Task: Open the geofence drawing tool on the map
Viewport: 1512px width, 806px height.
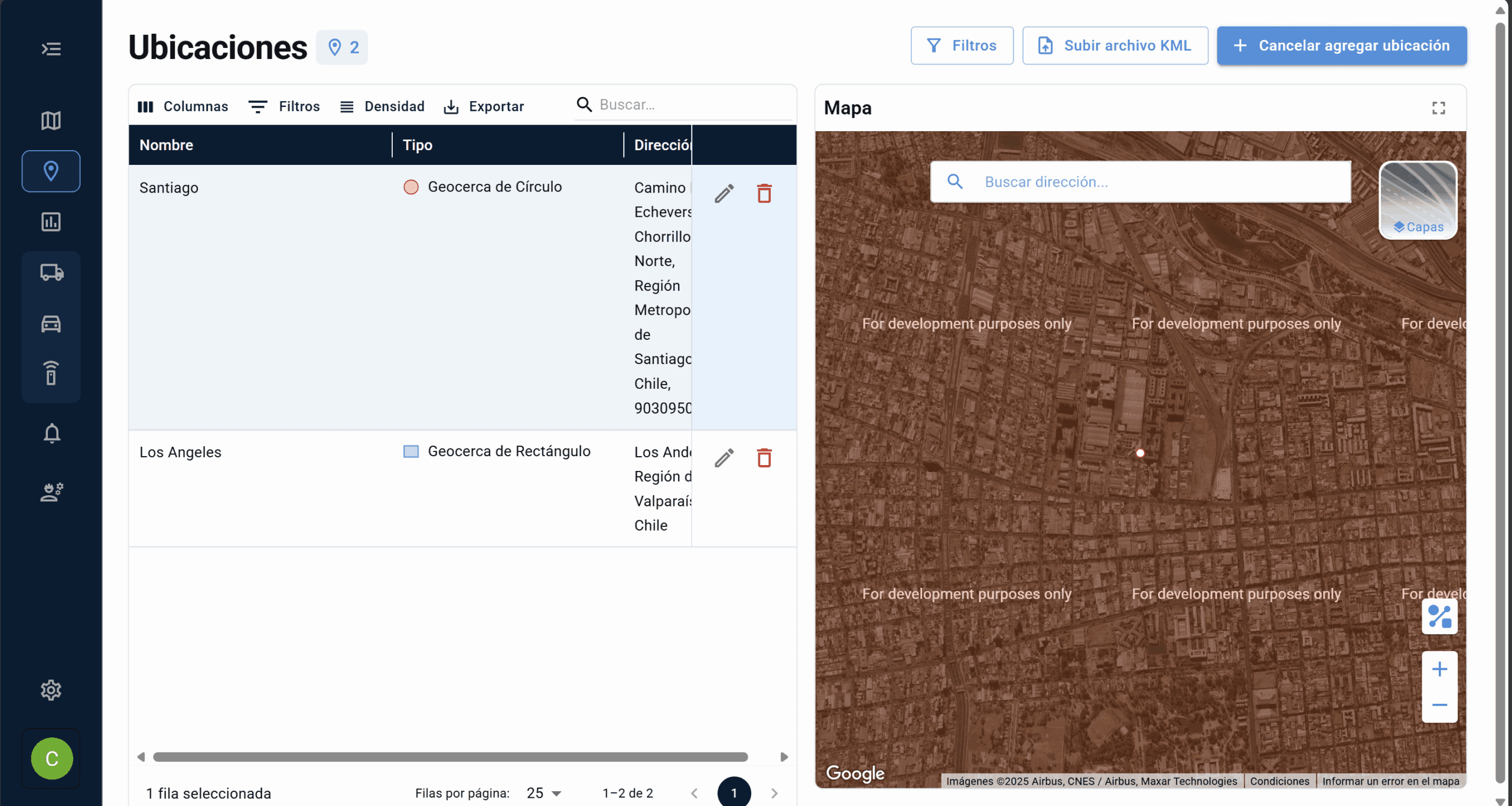Action: (x=1439, y=616)
